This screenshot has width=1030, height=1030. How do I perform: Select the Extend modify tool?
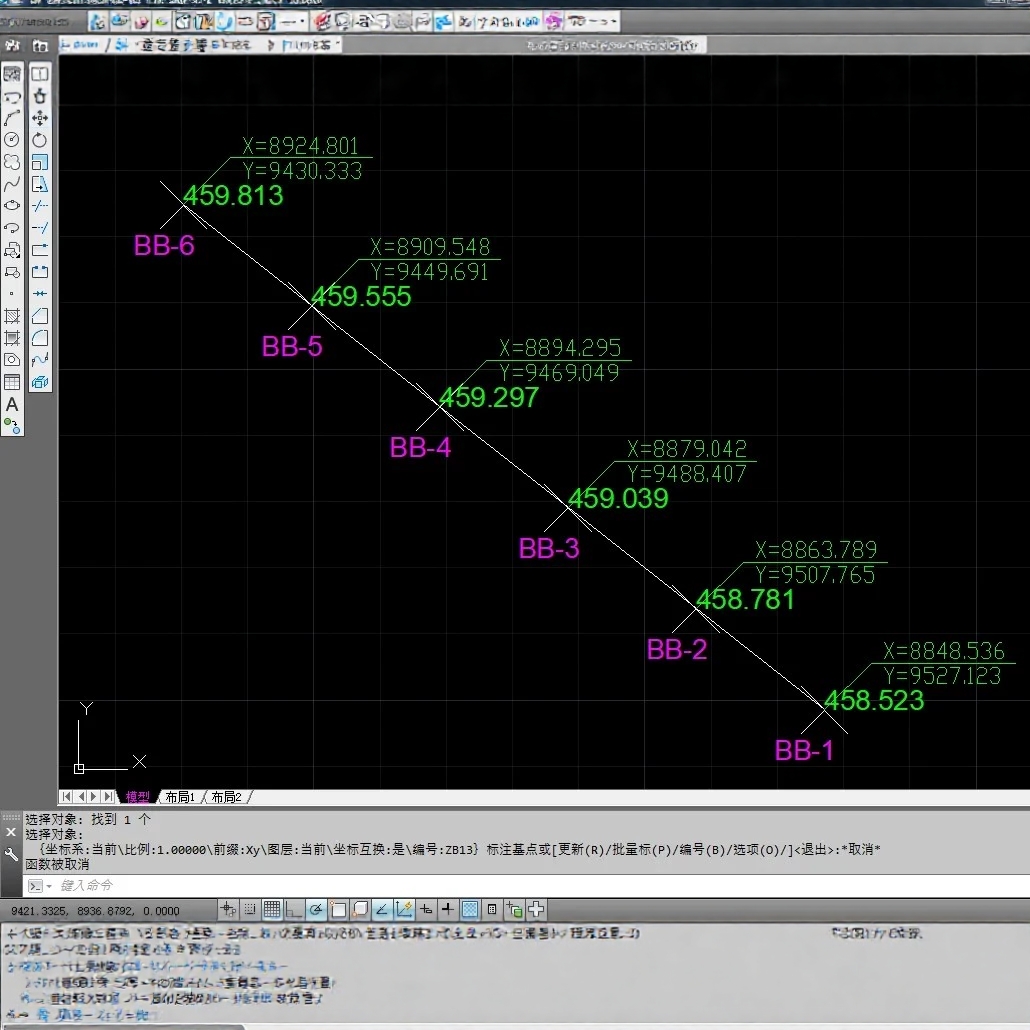click(40, 228)
